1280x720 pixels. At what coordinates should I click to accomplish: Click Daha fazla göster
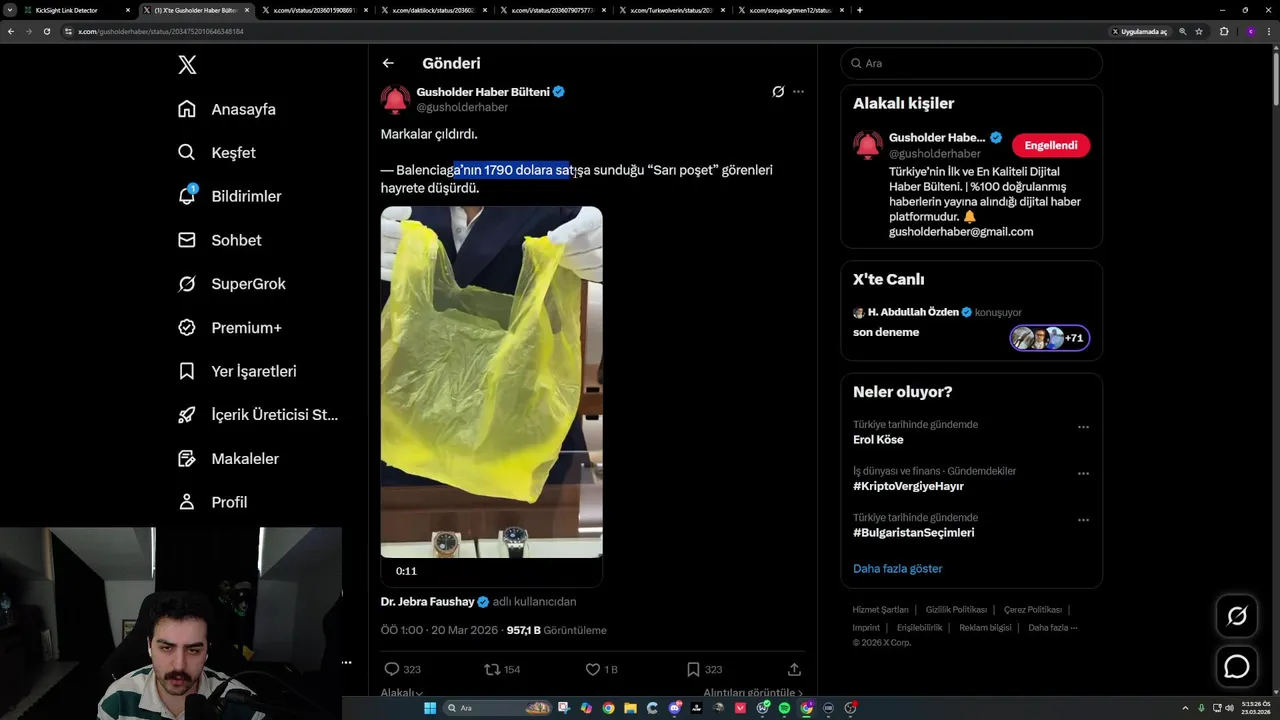pos(898,568)
